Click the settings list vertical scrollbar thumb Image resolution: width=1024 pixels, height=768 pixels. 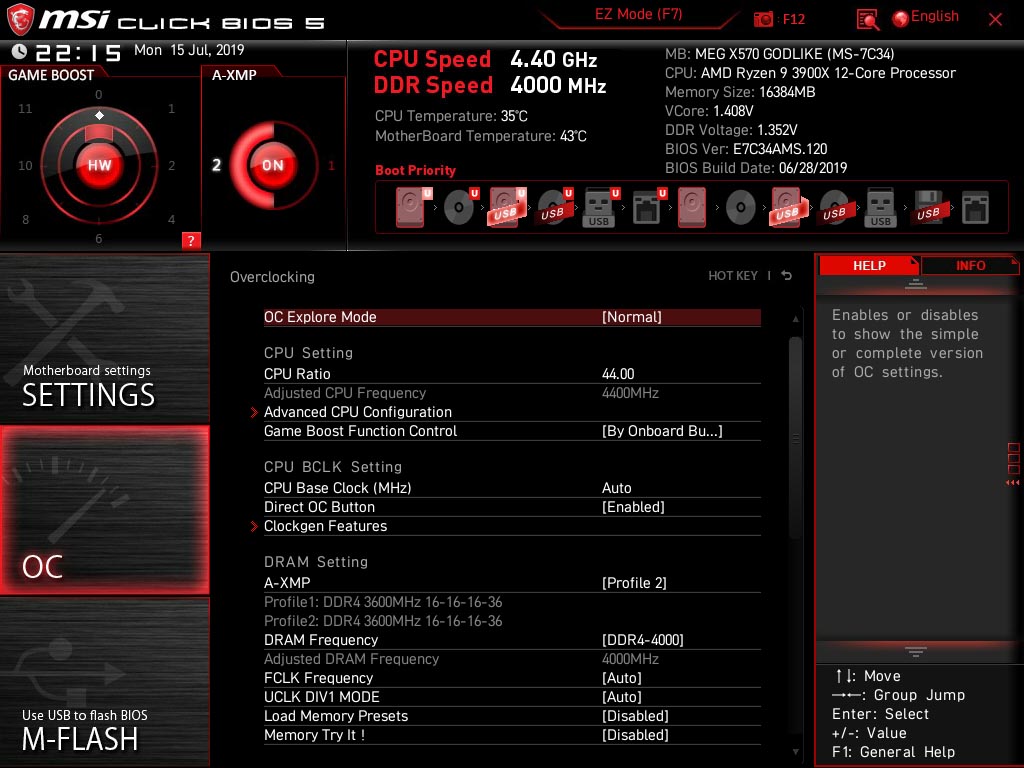[x=795, y=438]
